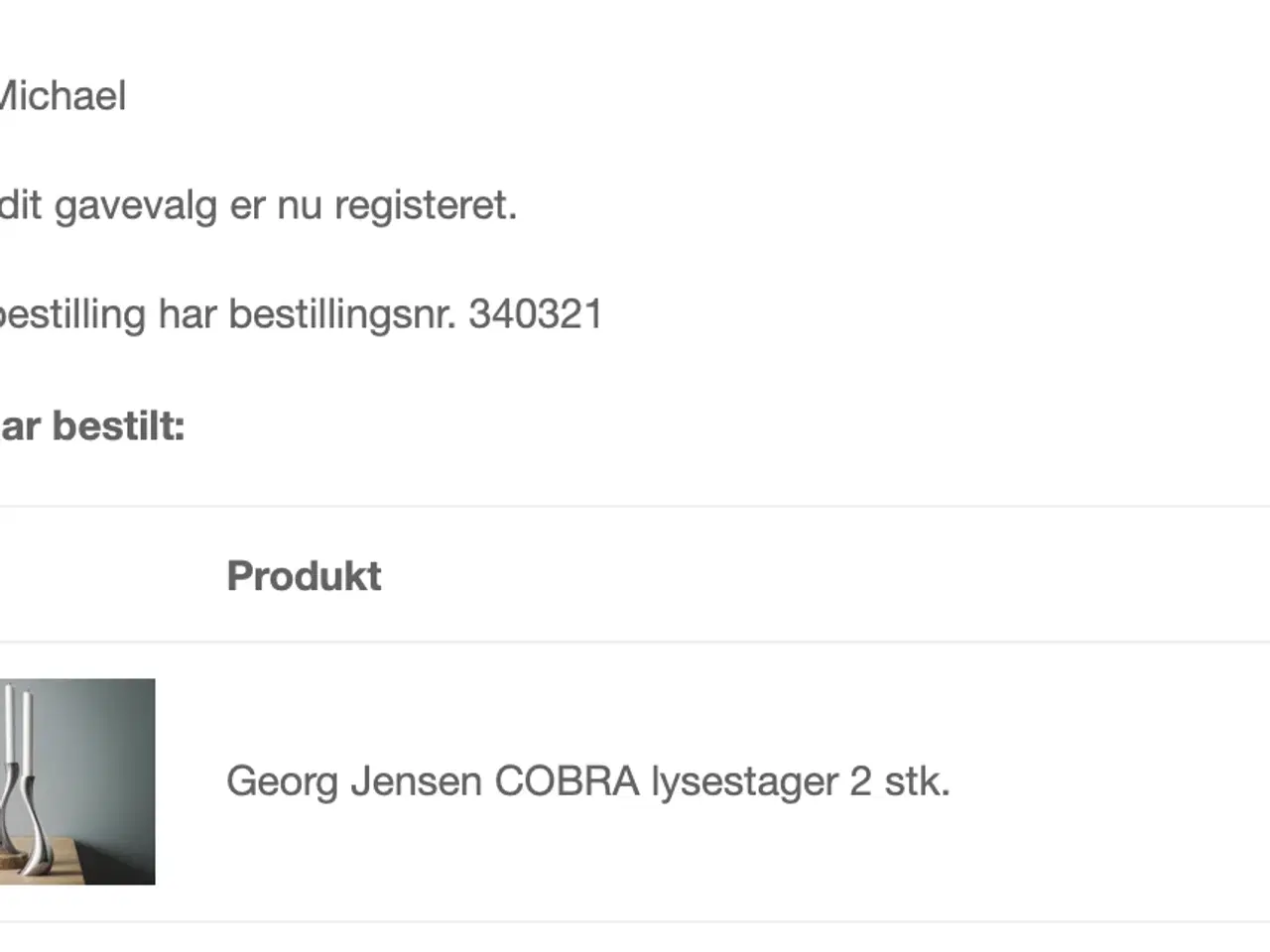Click the word "nu" in the confirmation sentence
1270x952 pixels.
coord(300,206)
